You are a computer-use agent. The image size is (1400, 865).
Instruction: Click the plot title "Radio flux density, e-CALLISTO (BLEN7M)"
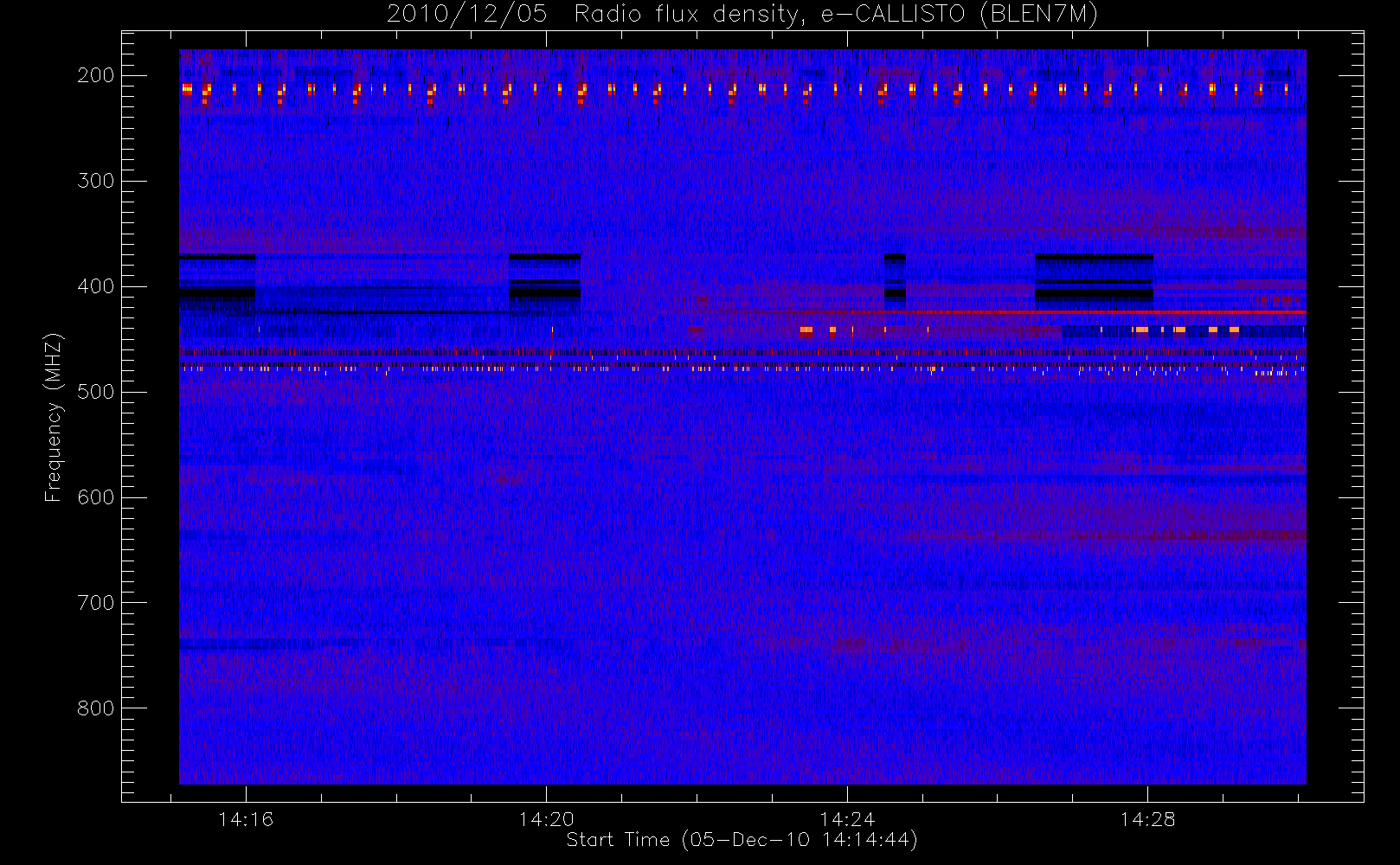coord(837,15)
